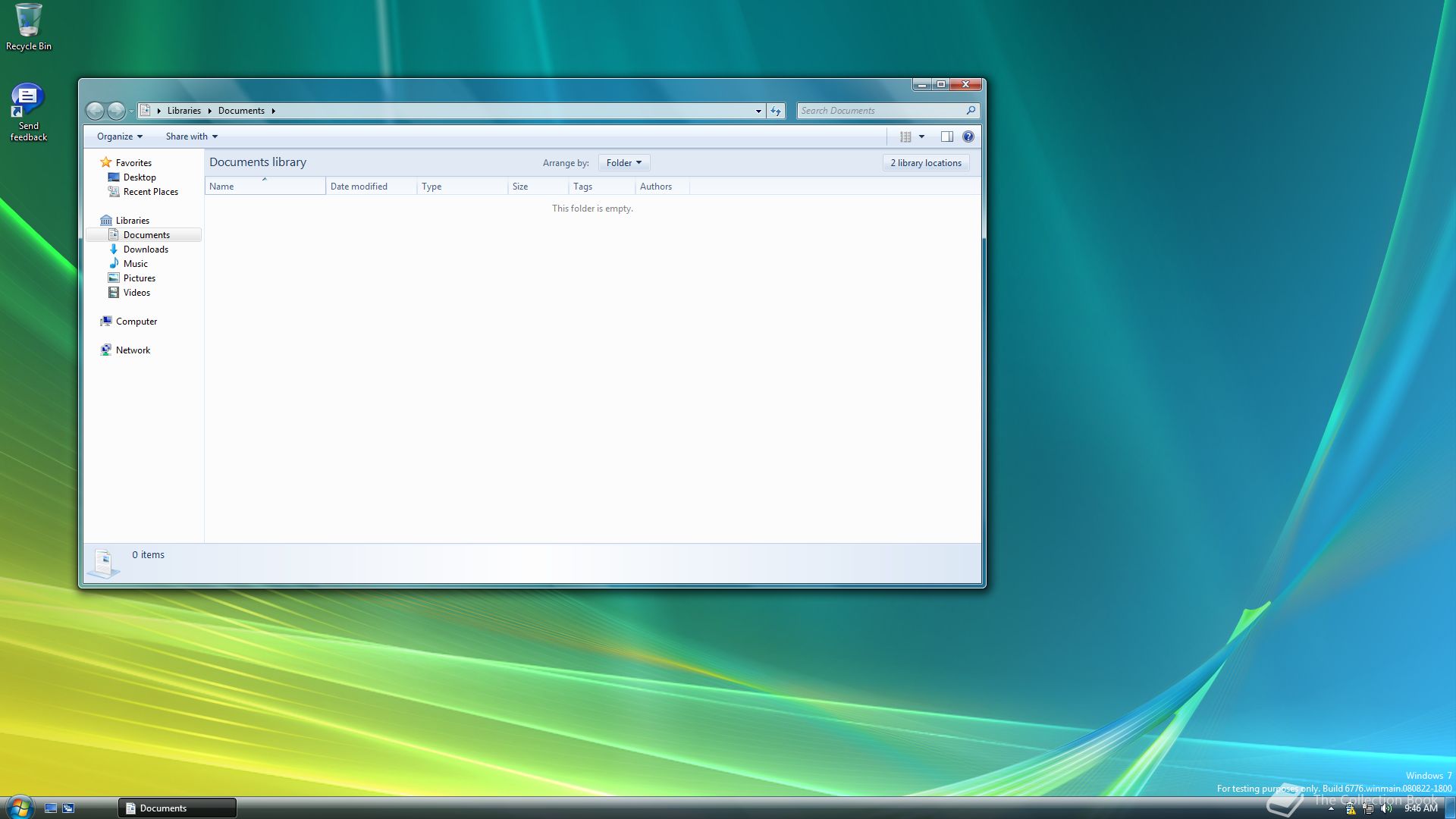Refresh the Documents folder view

click(x=776, y=111)
